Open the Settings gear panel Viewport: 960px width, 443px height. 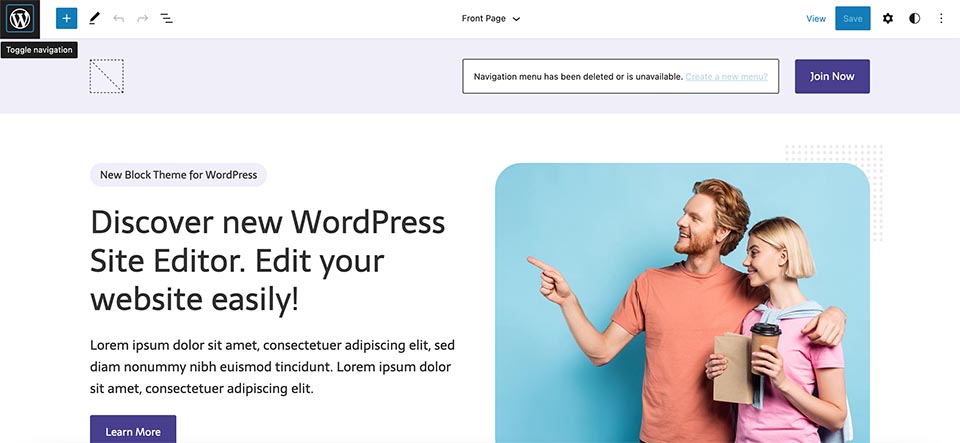click(x=888, y=19)
